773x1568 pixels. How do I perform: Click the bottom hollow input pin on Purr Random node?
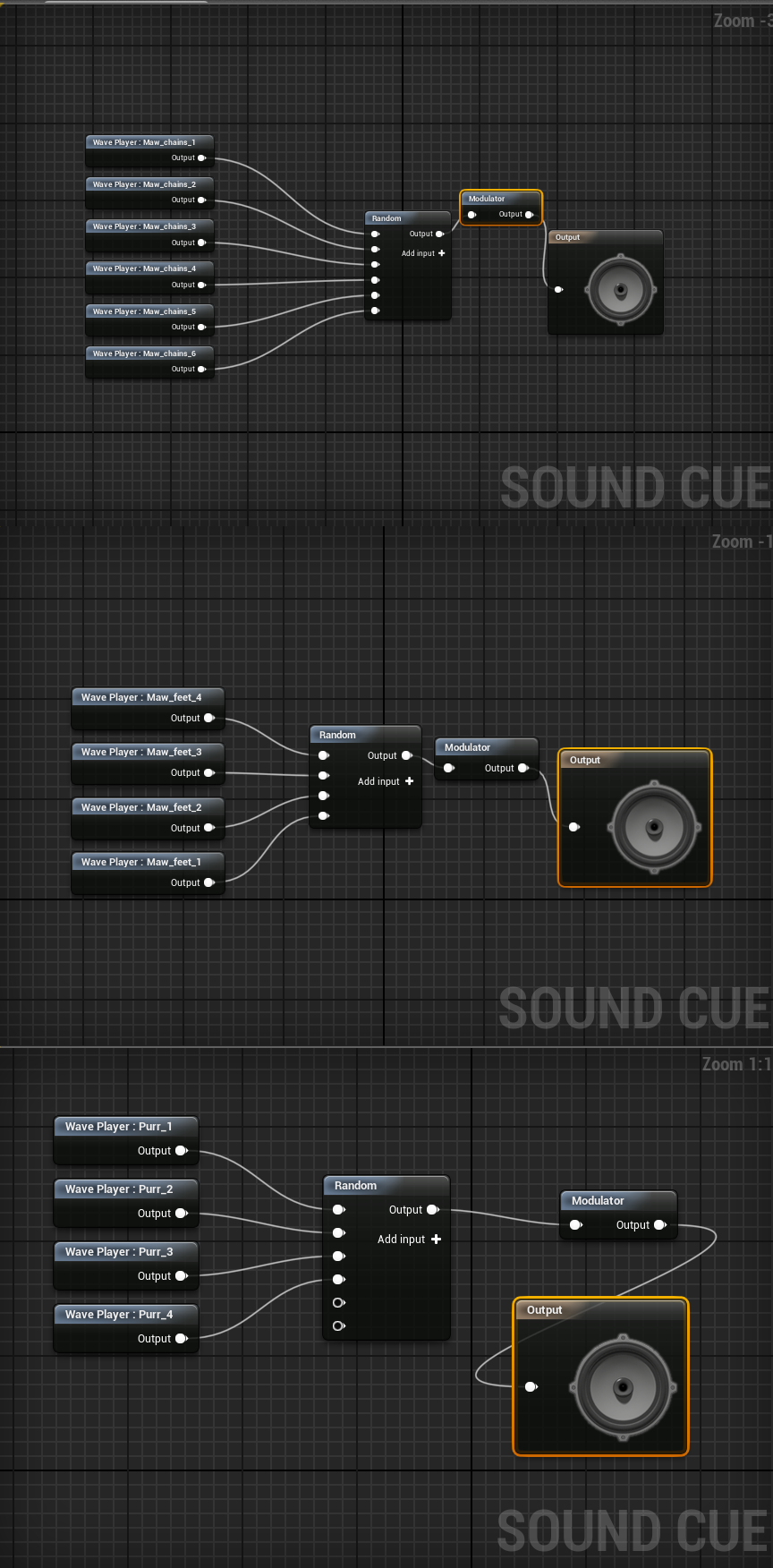(338, 1325)
